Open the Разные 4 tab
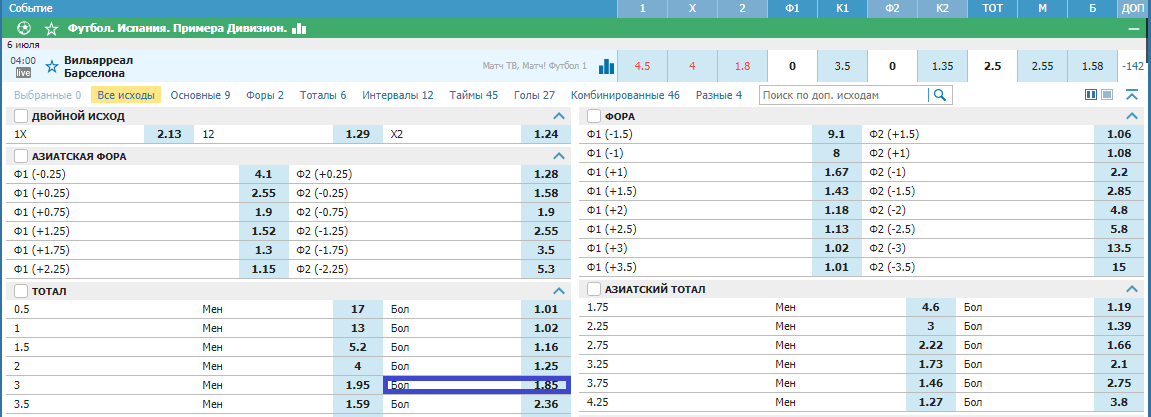The image size is (1151, 417). [719, 95]
